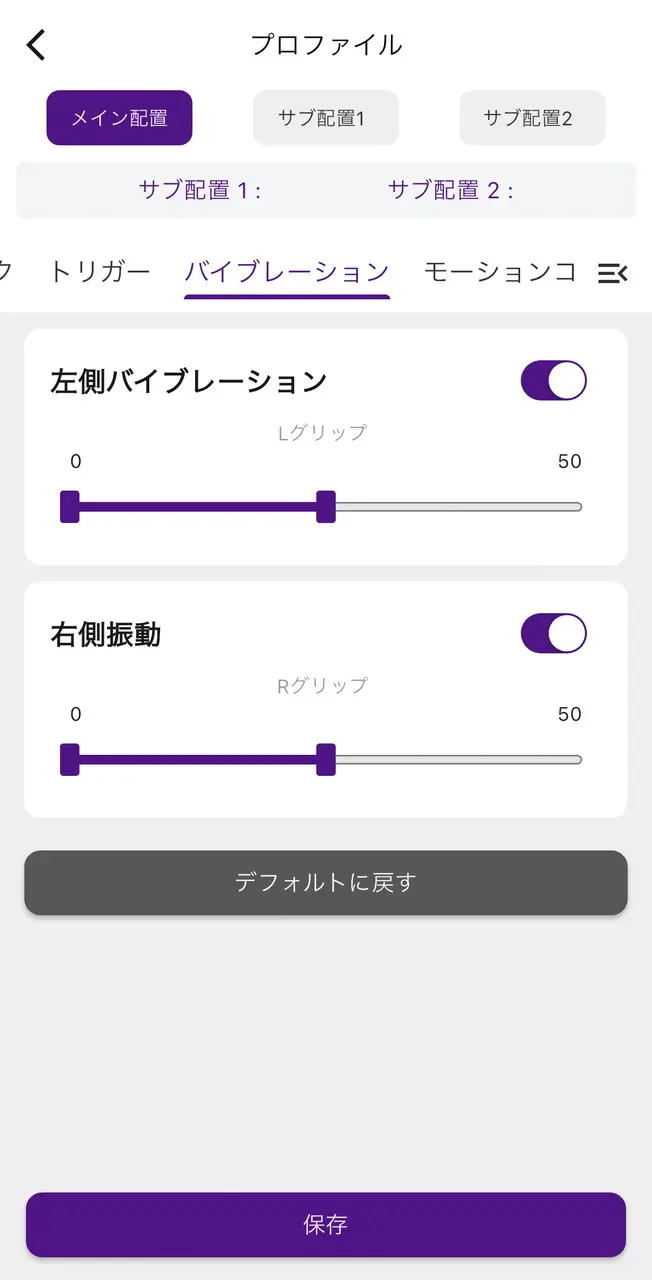Tap the サブ配置 2: assignment label
This screenshot has width=652, height=1280.
[x=450, y=190]
